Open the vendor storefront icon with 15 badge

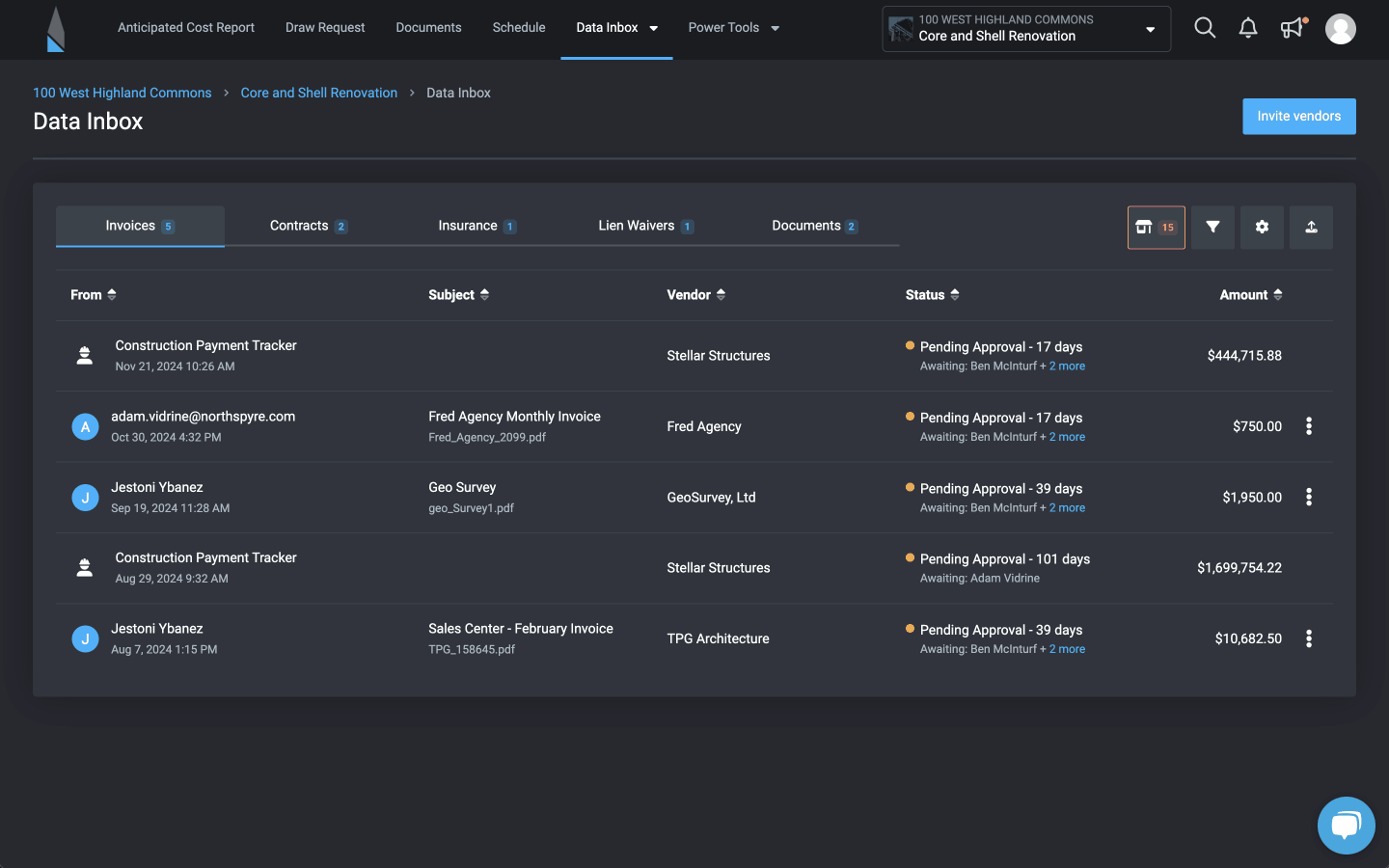[1157, 228]
